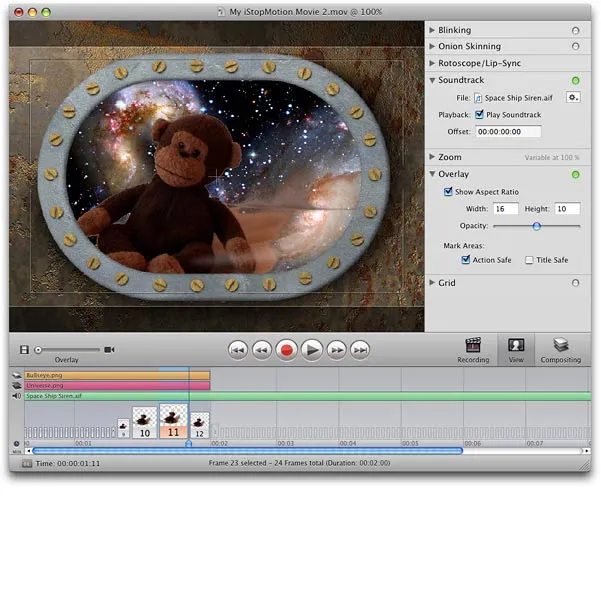
Task: Click the film frame icon left of Overlay slider
Action: point(24,350)
